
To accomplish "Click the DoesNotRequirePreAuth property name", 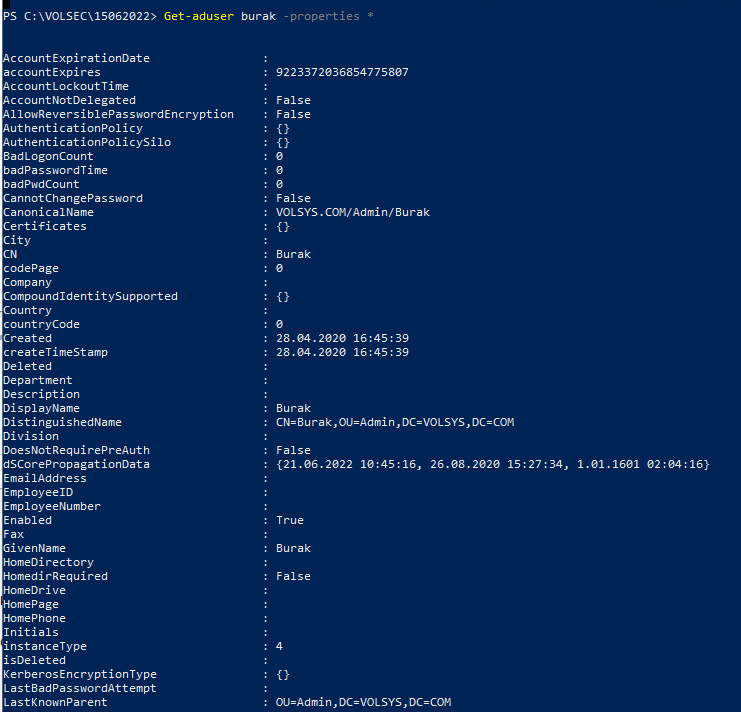I will point(76,450).
